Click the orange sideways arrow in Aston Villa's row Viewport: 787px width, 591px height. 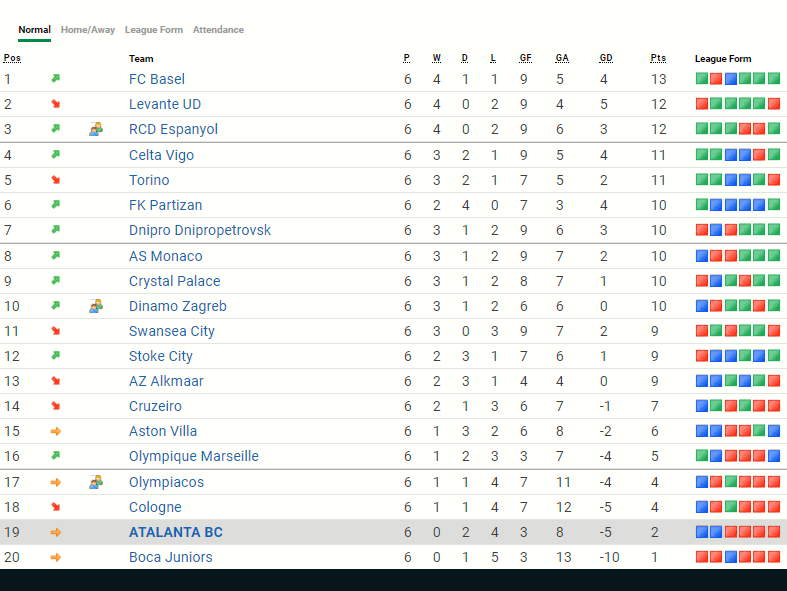pyautogui.click(x=56, y=431)
